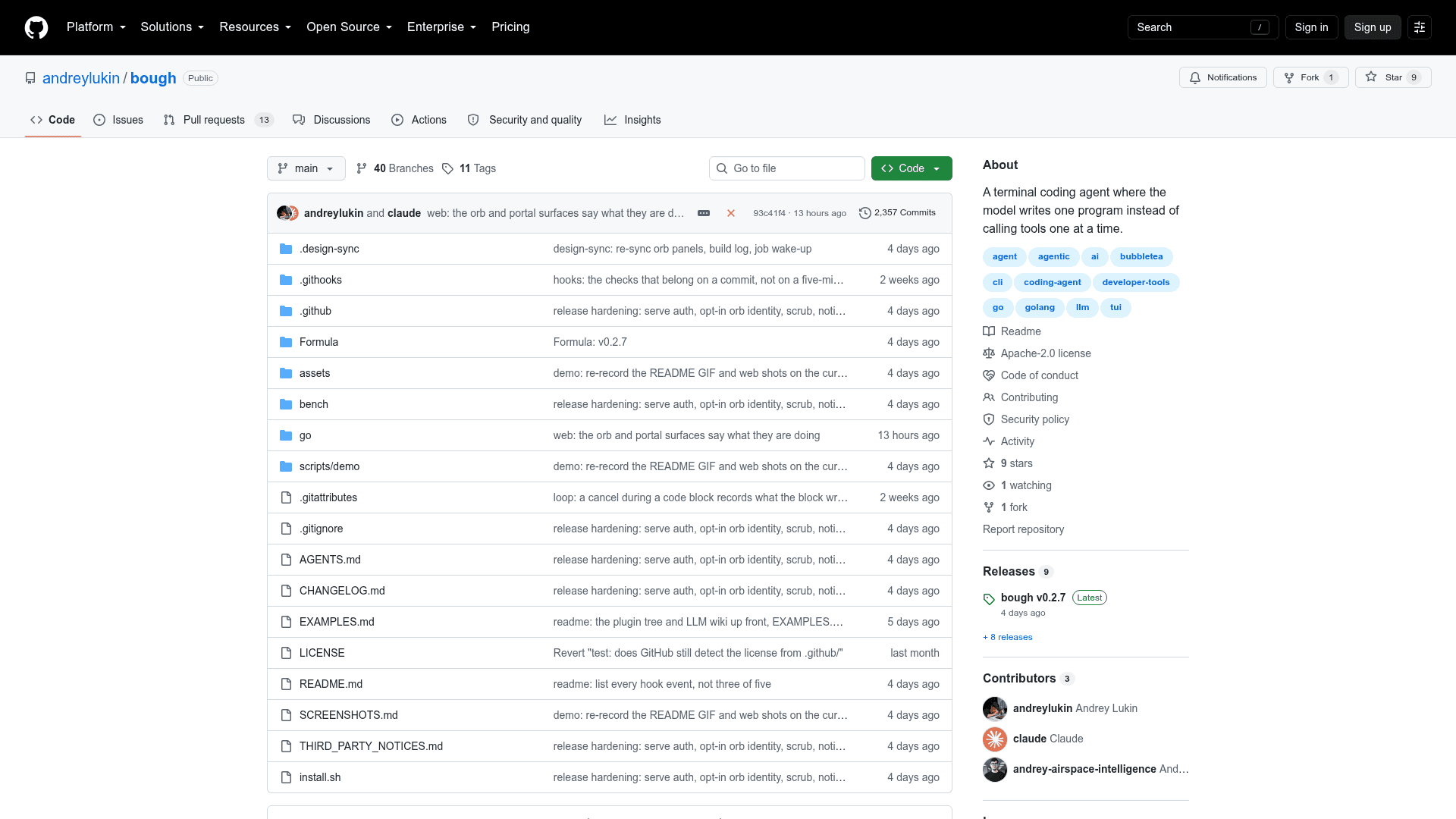Click the Readme book icon in About
The image size is (1456, 819).
click(989, 331)
